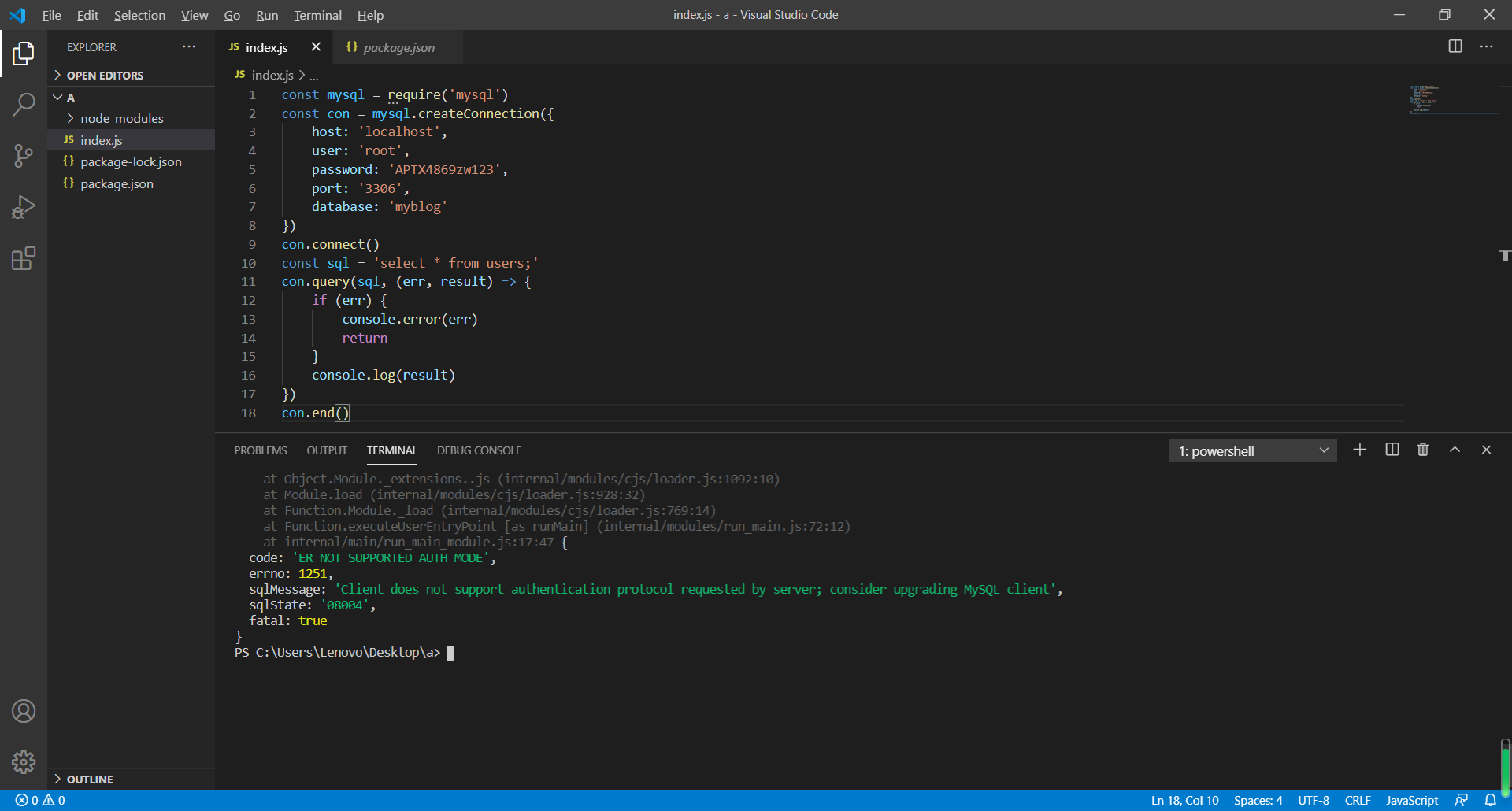This screenshot has width=1512, height=811.
Task: Switch to the PROBLEMS panel tab
Action: point(261,450)
